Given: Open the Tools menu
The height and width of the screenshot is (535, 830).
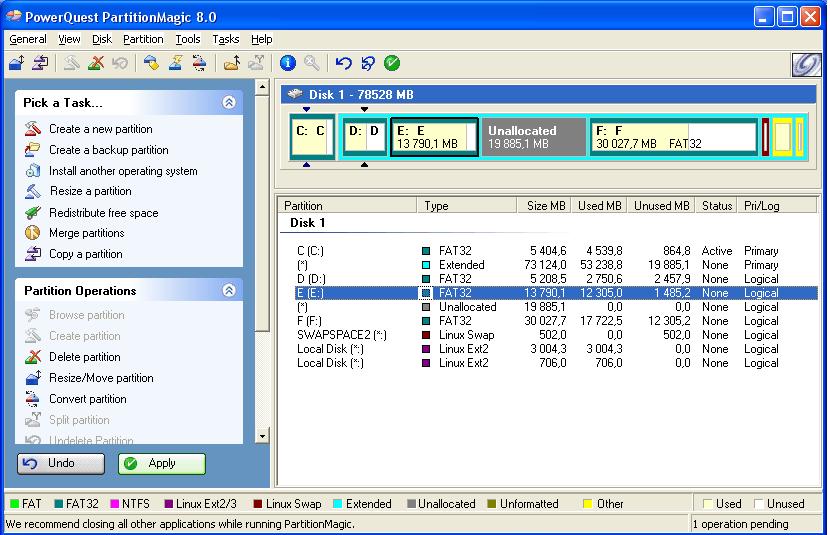Looking at the screenshot, I should (187, 39).
